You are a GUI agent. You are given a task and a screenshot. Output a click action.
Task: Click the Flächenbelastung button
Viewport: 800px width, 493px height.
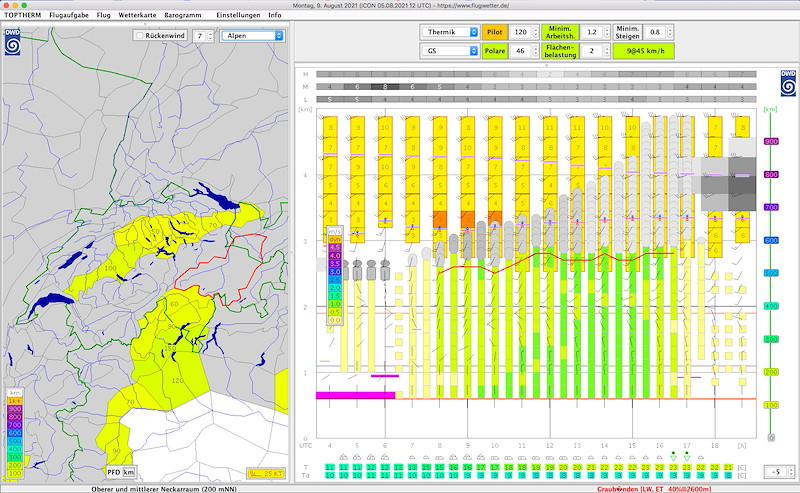point(560,51)
